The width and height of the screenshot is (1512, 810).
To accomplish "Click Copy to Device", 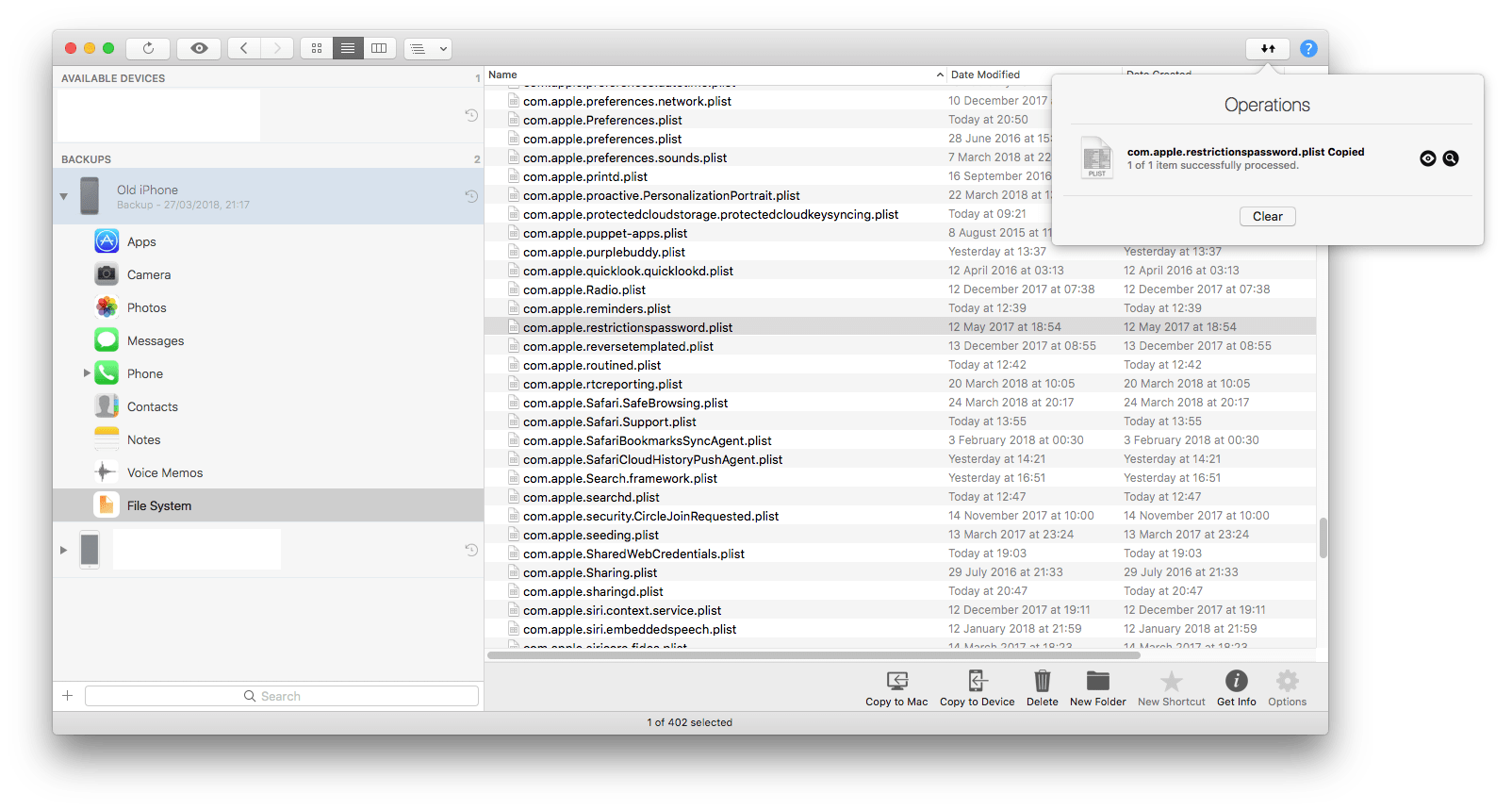I will [x=978, y=688].
